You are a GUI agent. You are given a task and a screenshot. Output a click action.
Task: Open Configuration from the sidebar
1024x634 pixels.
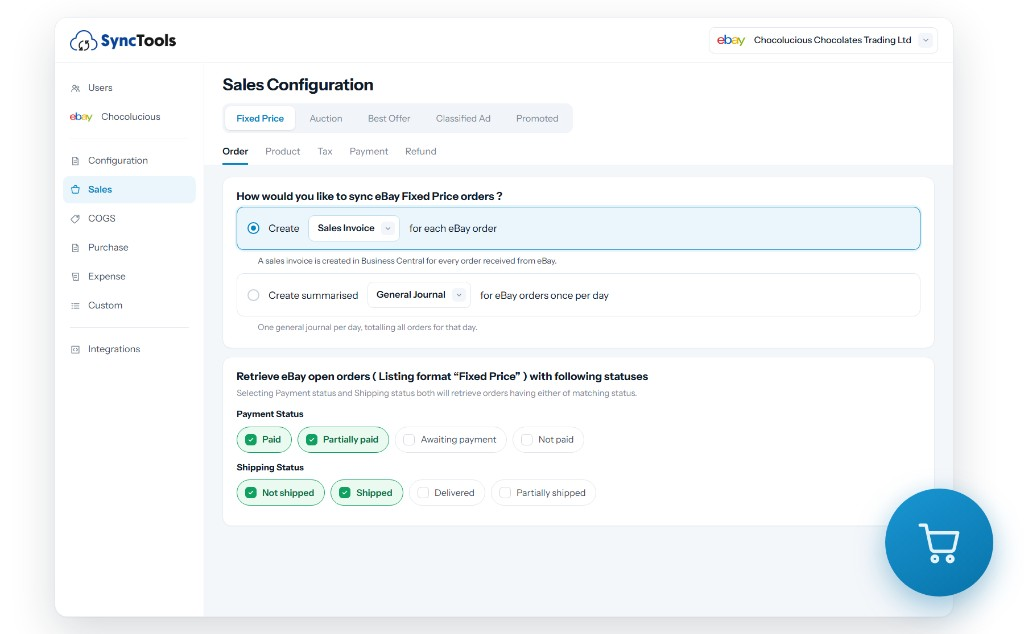[129, 161]
